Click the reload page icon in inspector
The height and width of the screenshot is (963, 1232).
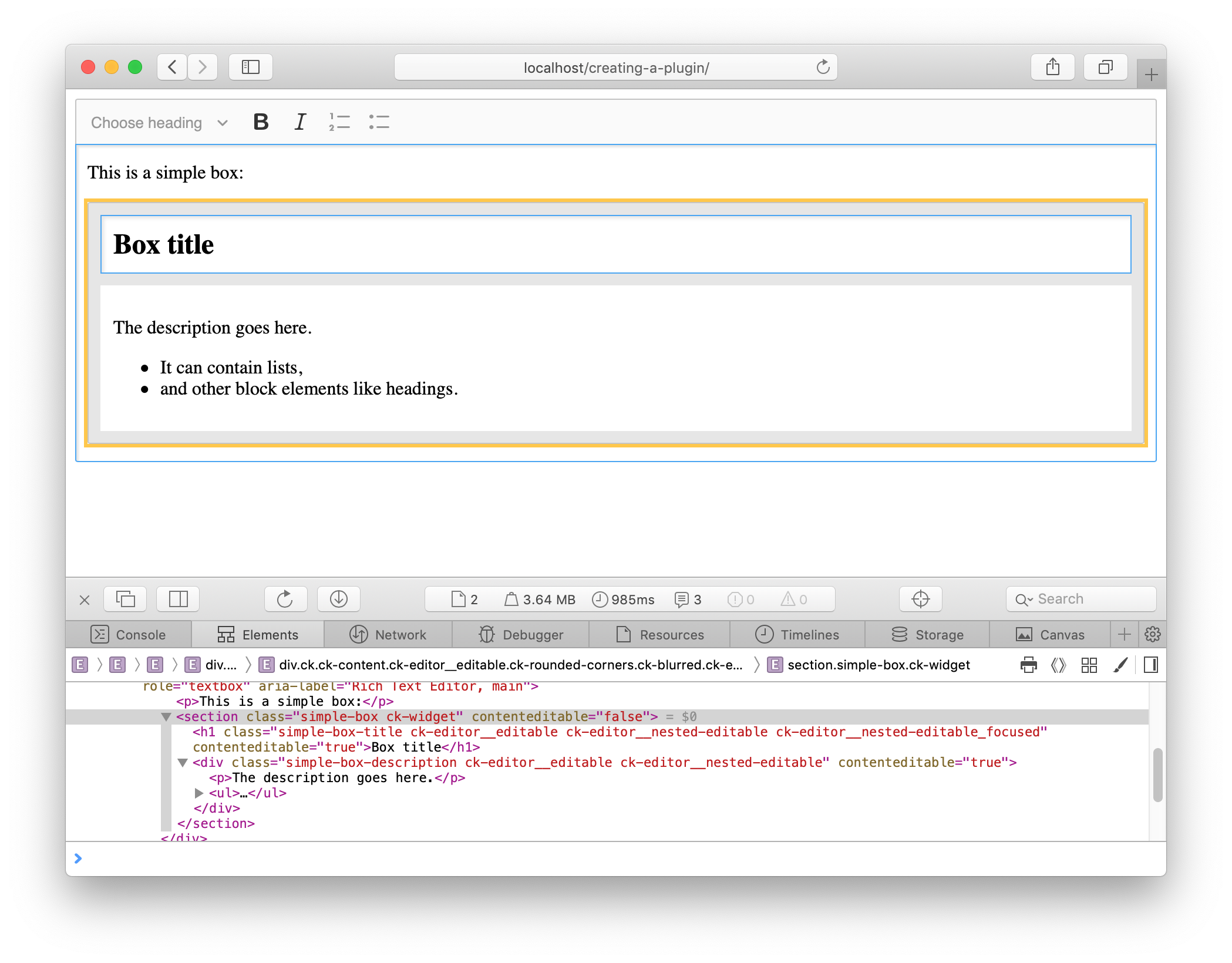pyautogui.click(x=285, y=599)
